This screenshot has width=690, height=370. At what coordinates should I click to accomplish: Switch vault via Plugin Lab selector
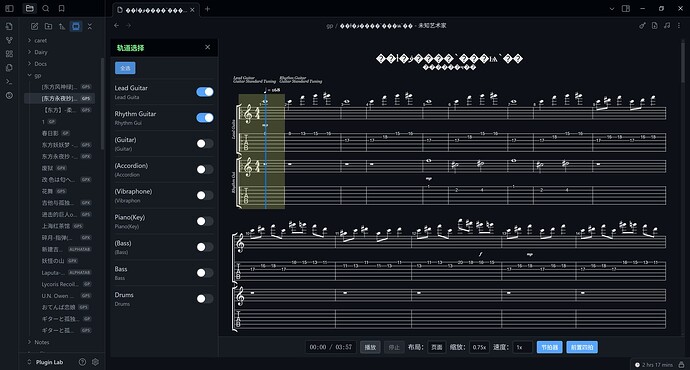coord(45,362)
